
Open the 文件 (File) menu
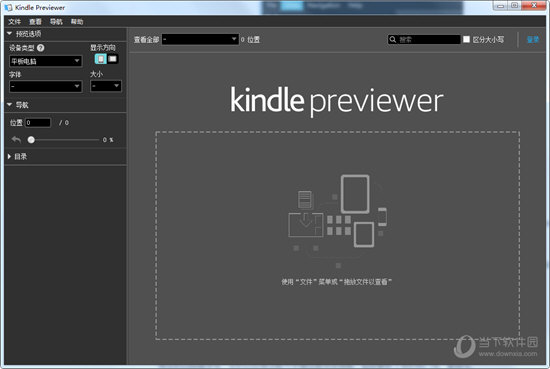pos(15,22)
